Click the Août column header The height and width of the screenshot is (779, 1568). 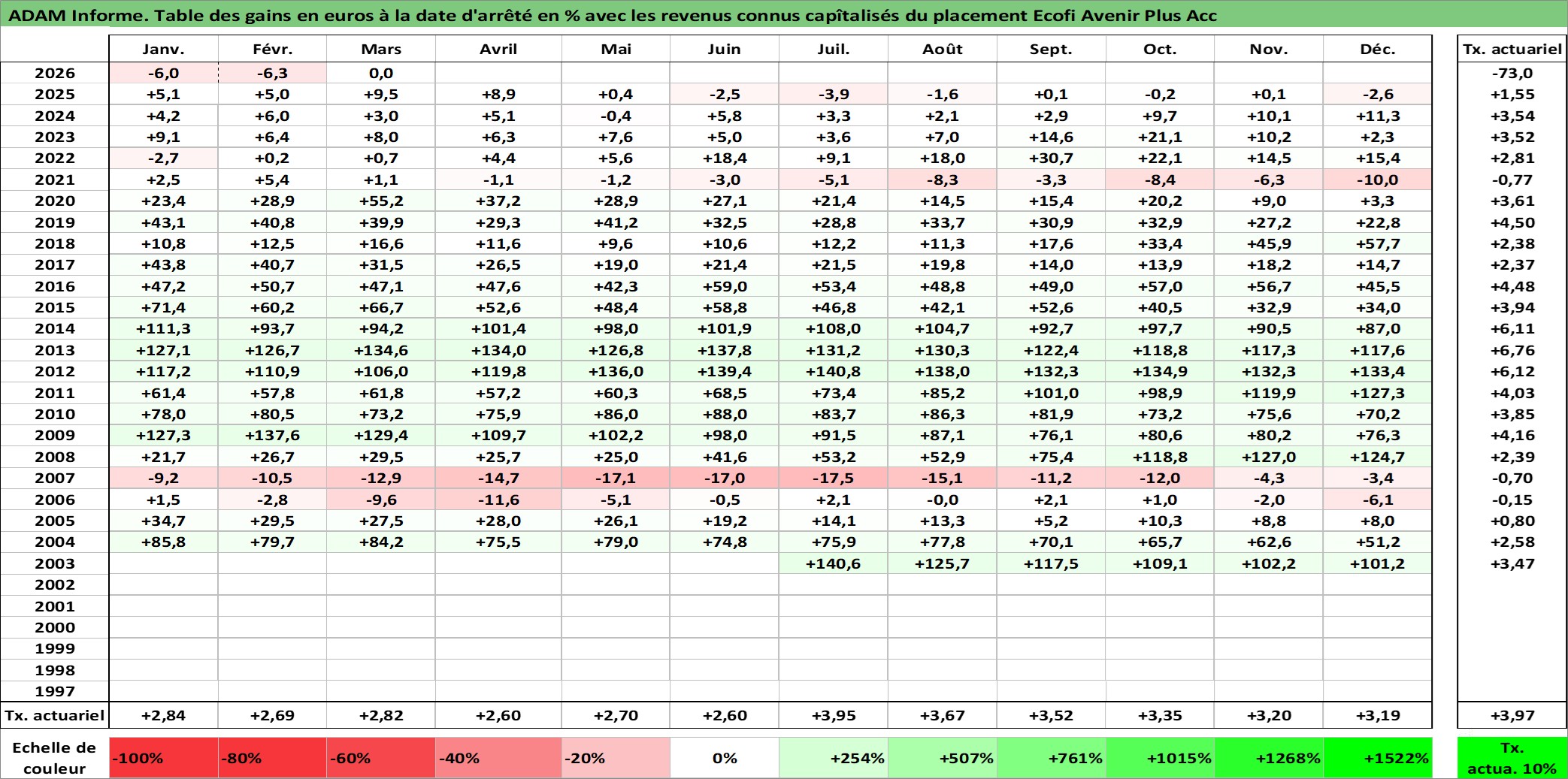pyautogui.click(x=943, y=49)
